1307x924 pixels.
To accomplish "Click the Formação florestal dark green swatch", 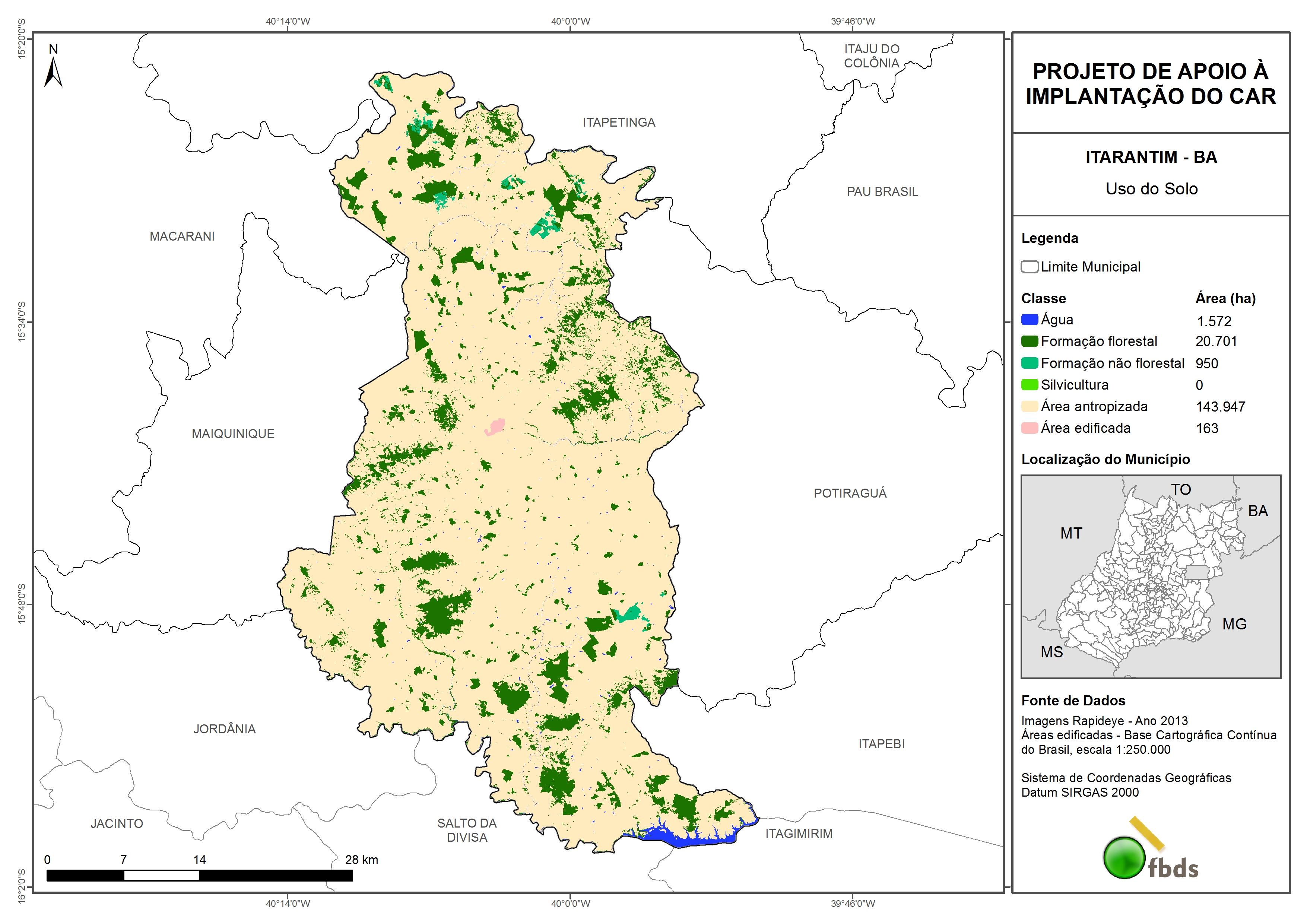I will (x=1029, y=342).
